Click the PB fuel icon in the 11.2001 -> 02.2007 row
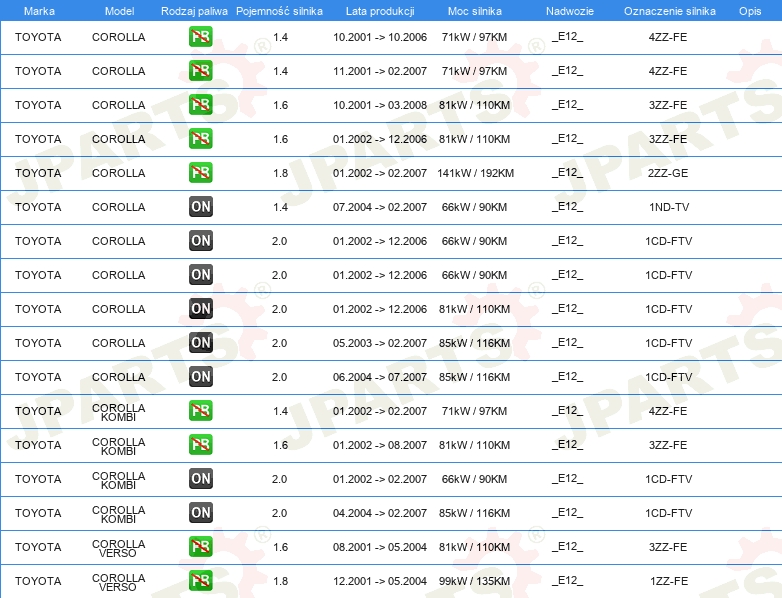782x598 pixels. 200,71
